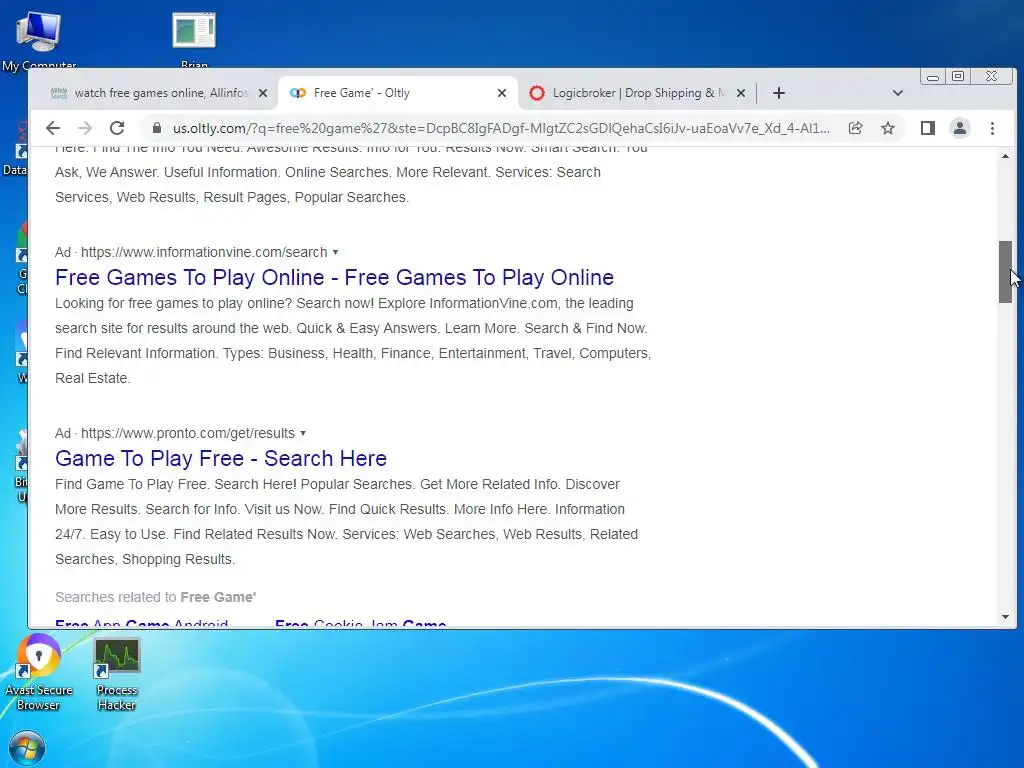Open a new tab with the plus button
The width and height of the screenshot is (1024, 768).
tap(778, 93)
